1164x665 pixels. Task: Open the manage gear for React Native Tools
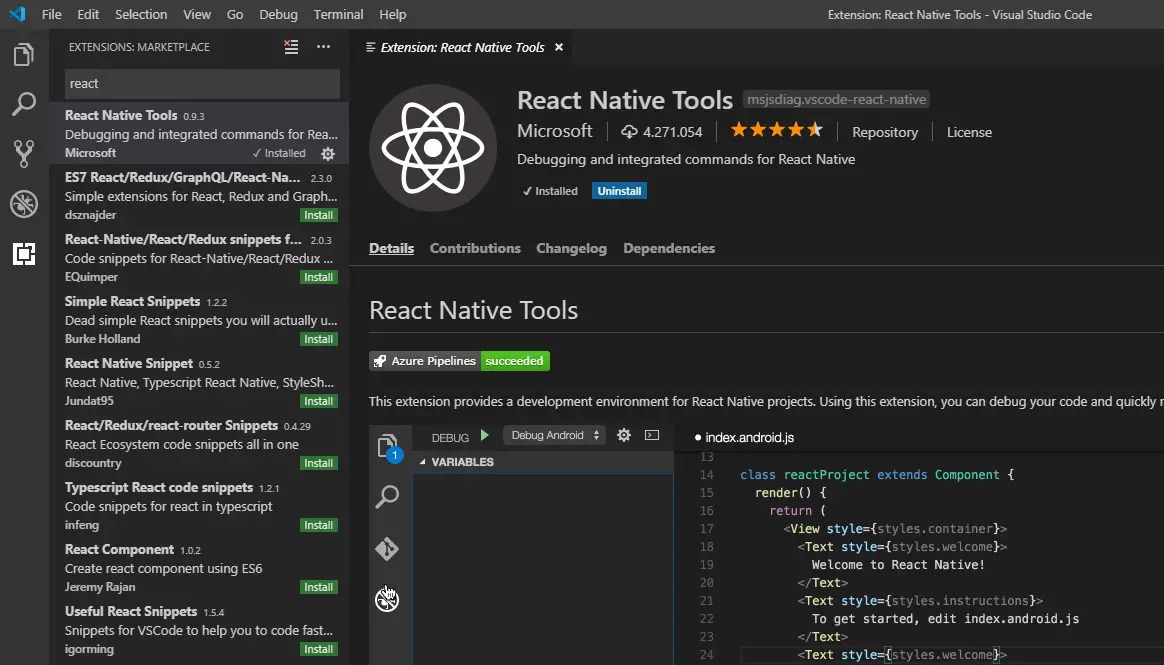327,153
